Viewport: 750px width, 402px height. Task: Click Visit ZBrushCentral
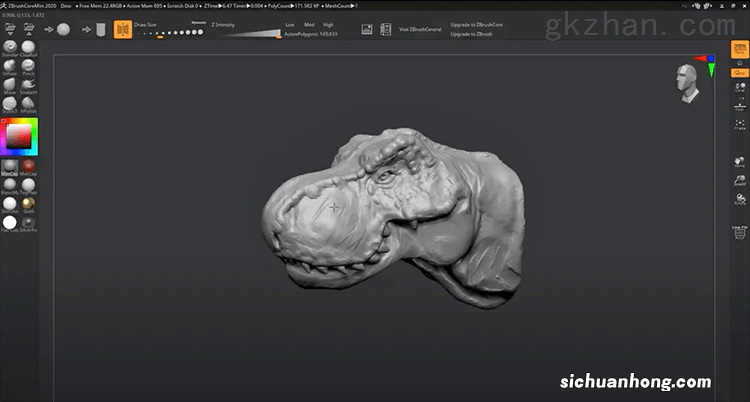[420, 30]
